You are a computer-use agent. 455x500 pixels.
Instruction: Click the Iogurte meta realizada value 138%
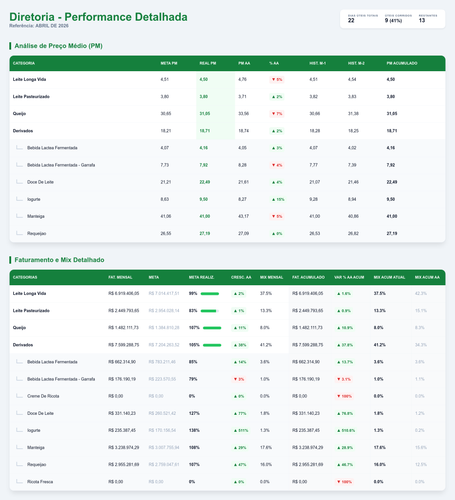pos(194,430)
